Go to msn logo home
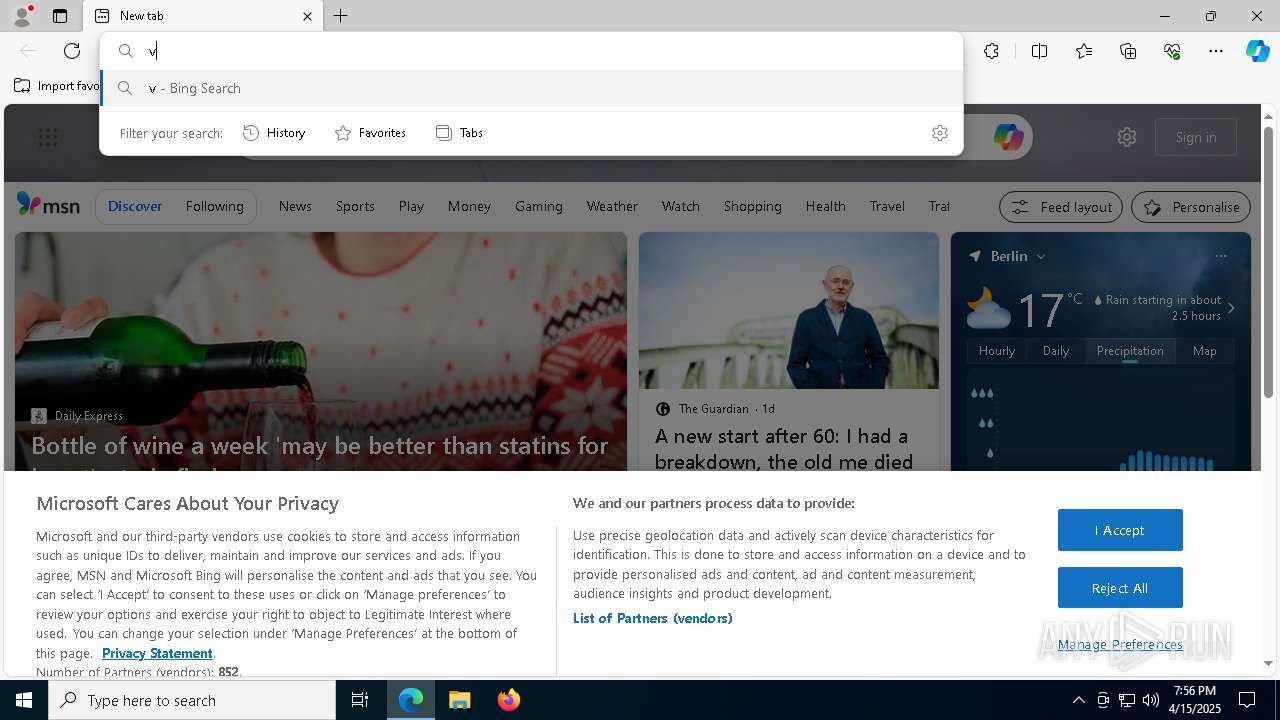This screenshot has height=720, width=1280. (x=48, y=205)
